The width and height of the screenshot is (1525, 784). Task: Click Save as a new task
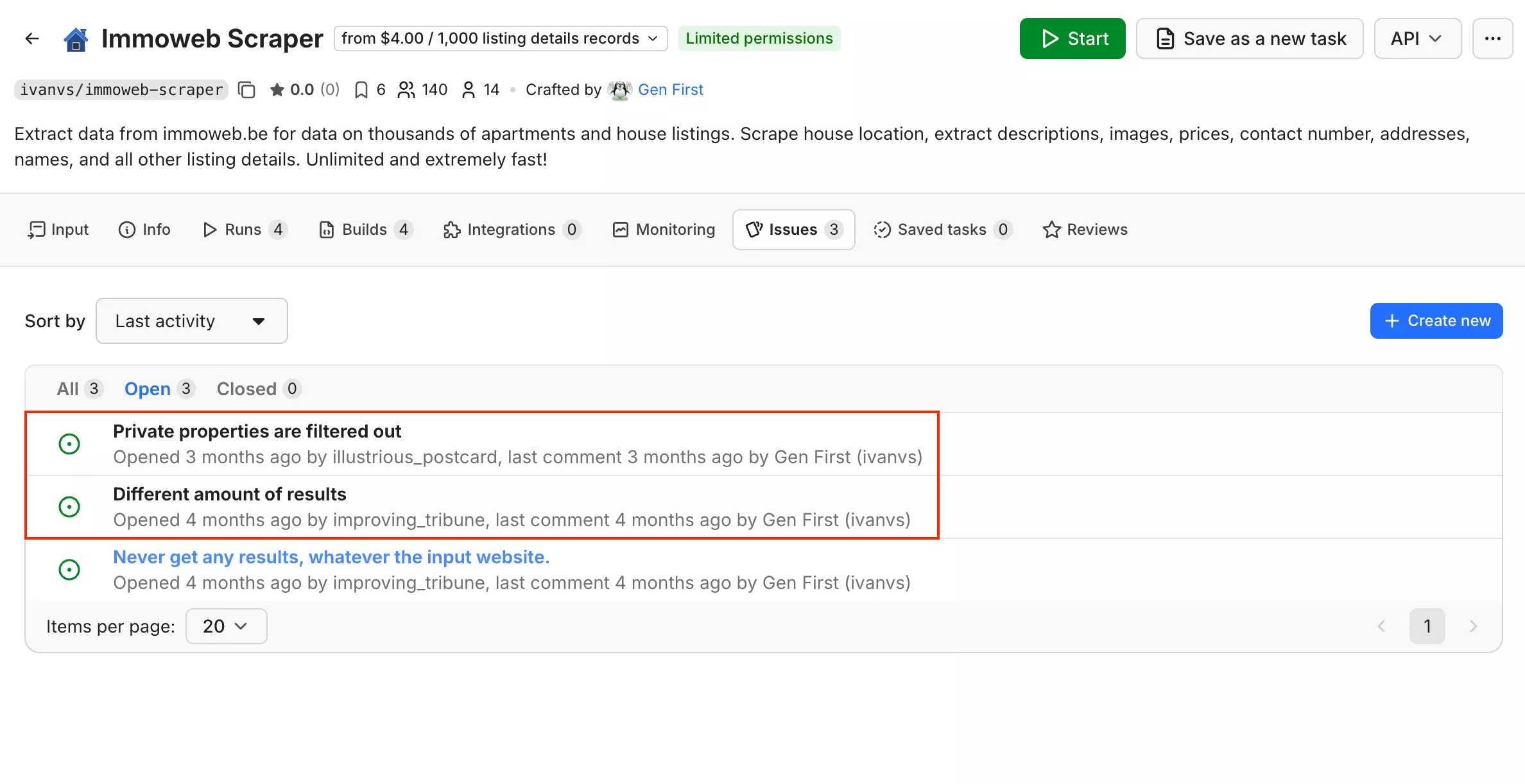[x=1250, y=38]
